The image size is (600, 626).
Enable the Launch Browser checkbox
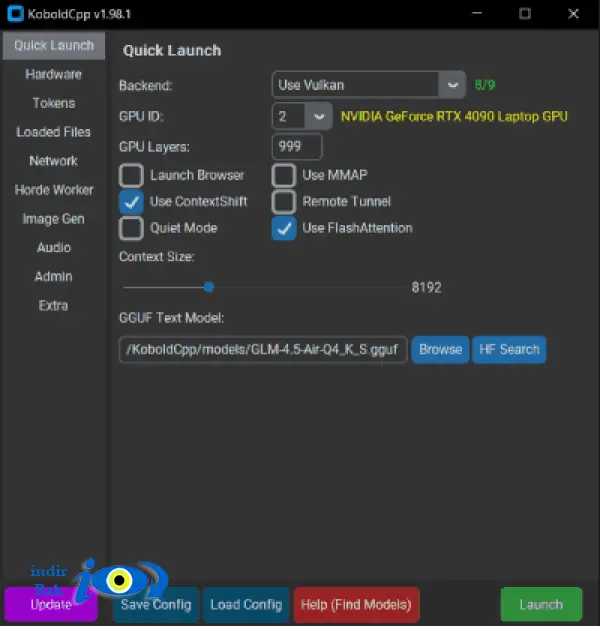(x=131, y=175)
